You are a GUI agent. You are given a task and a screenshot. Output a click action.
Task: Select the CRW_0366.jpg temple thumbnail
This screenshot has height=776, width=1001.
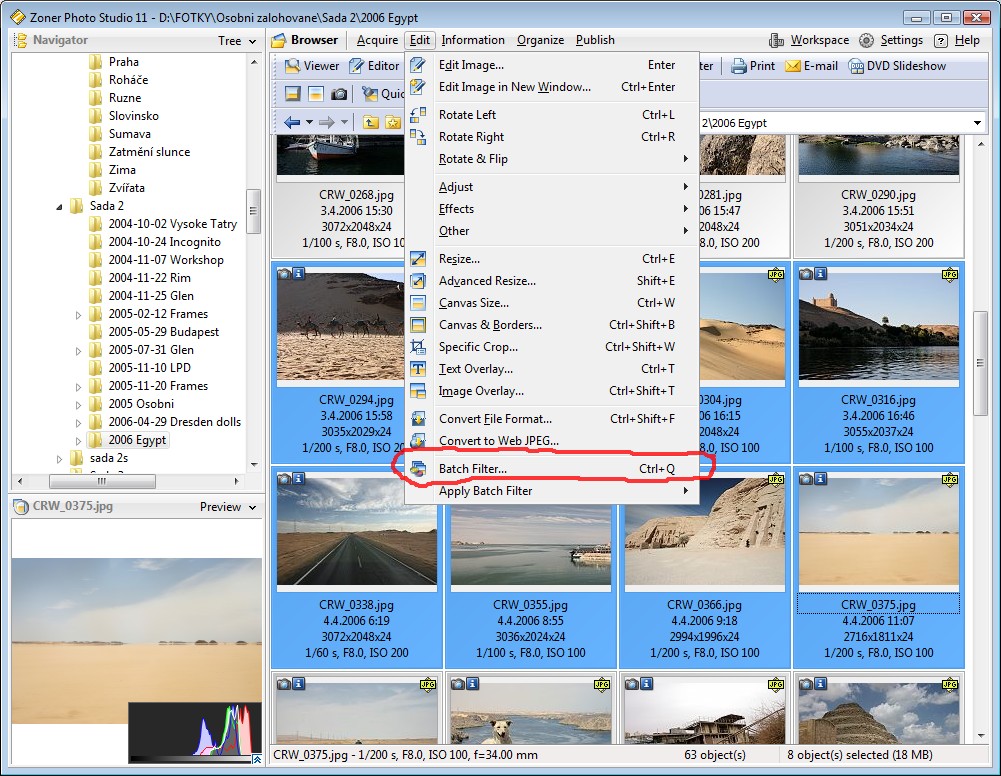pyautogui.click(x=705, y=532)
